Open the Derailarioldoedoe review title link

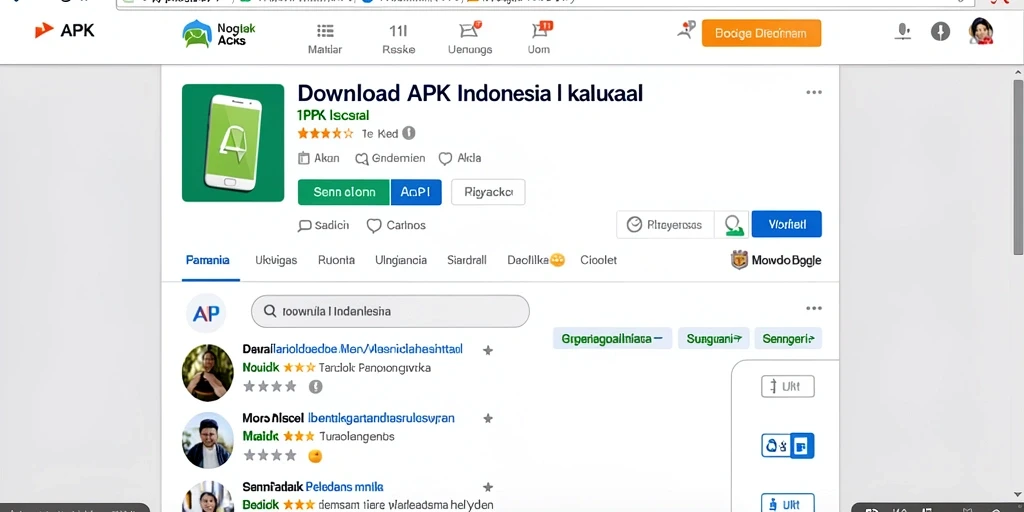point(353,349)
